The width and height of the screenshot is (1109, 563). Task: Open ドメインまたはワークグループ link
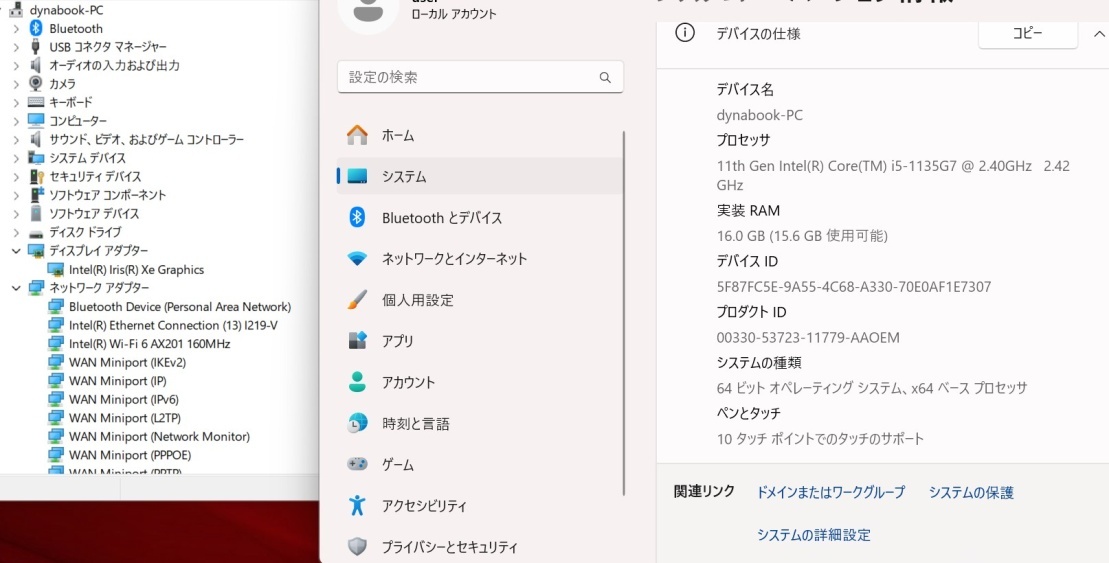831,492
